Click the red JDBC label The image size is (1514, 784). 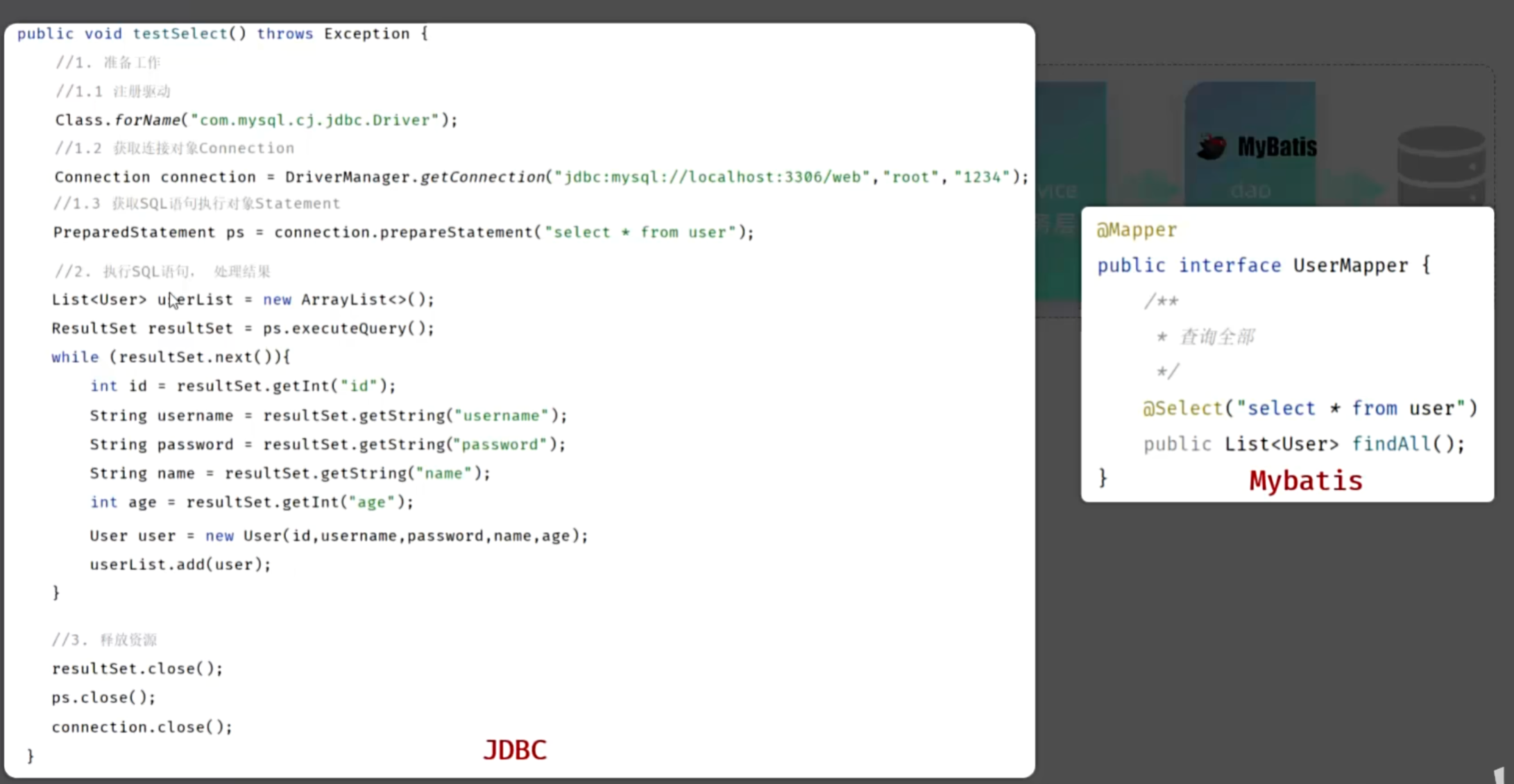coord(515,750)
